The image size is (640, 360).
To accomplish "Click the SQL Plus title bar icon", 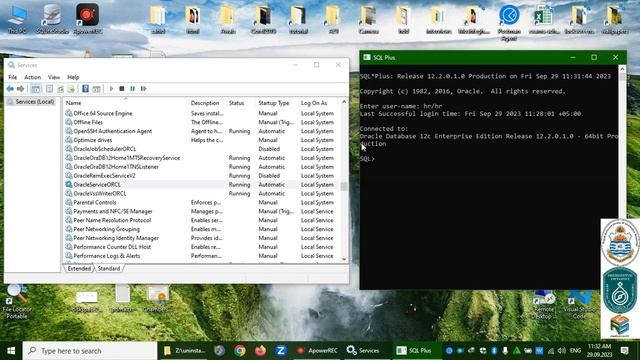I will (x=367, y=58).
